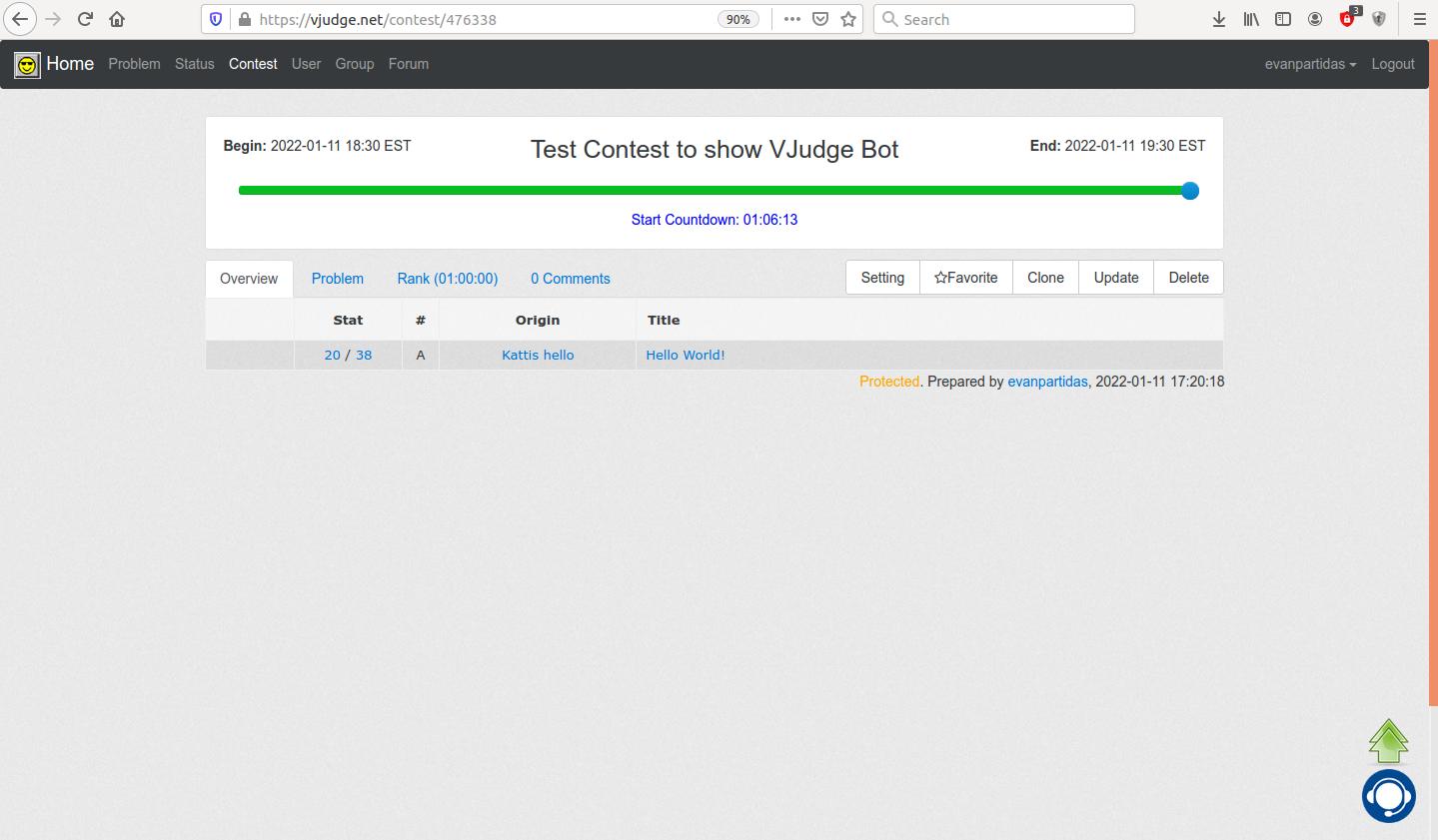This screenshot has width=1438, height=840.
Task: Click the chat bubble in bottom corner
Action: 1388,795
